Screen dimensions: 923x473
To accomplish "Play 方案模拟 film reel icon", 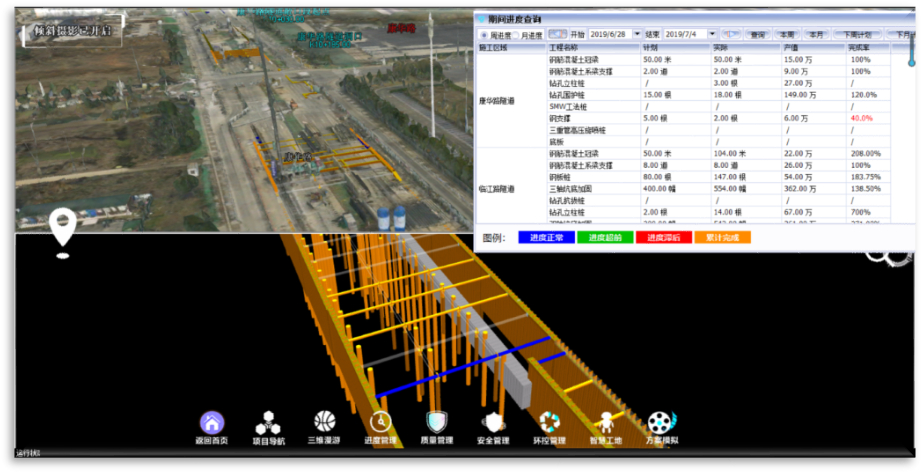I will (x=661, y=423).
